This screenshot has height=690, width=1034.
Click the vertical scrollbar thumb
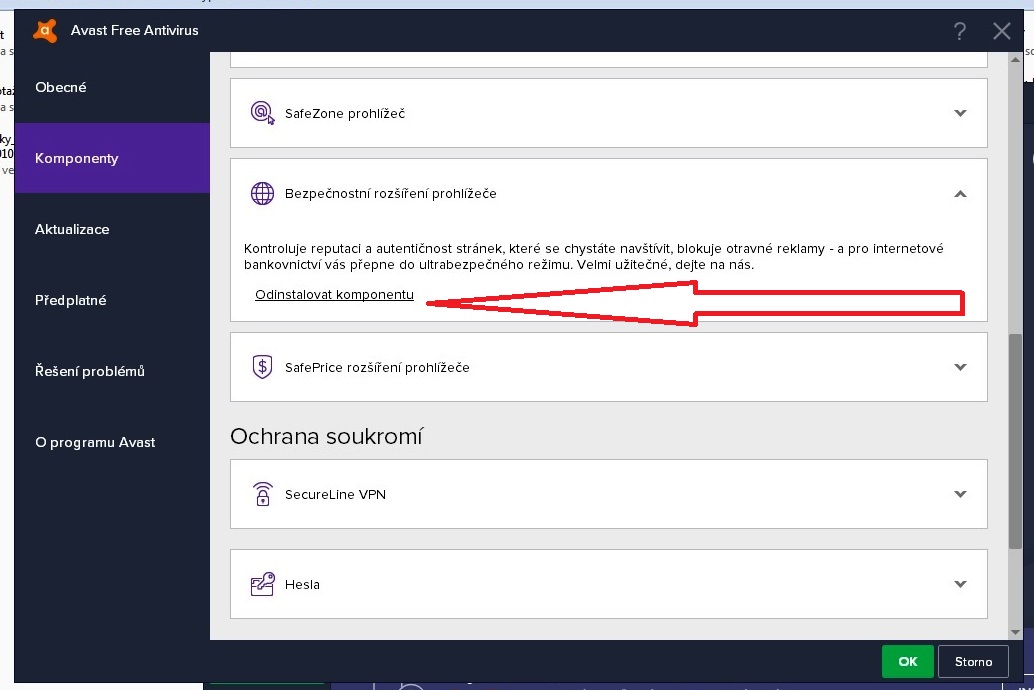(x=1015, y=441)
